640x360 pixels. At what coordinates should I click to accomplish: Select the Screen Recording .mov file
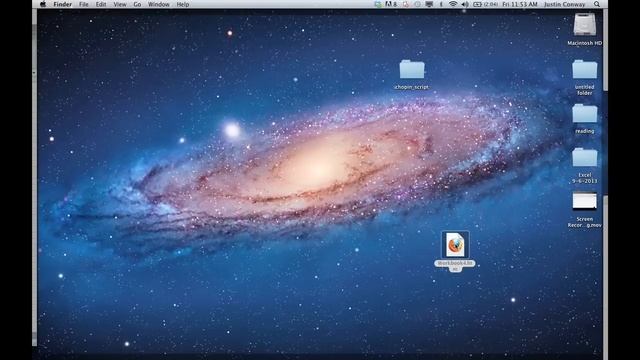click(x=584, y=201)
